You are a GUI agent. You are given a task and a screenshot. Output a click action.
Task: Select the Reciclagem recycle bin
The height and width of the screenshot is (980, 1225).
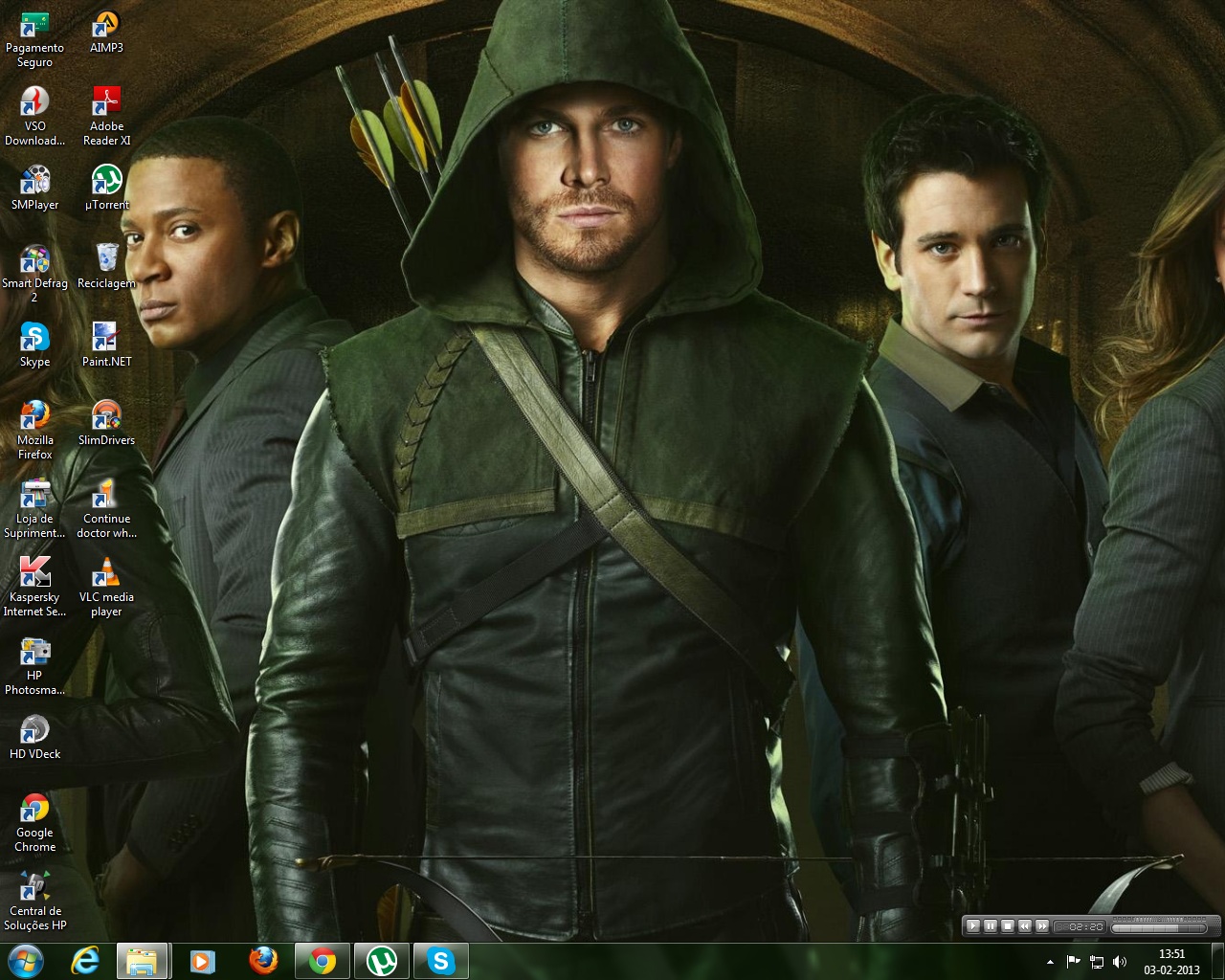click(x=106, y=267)
